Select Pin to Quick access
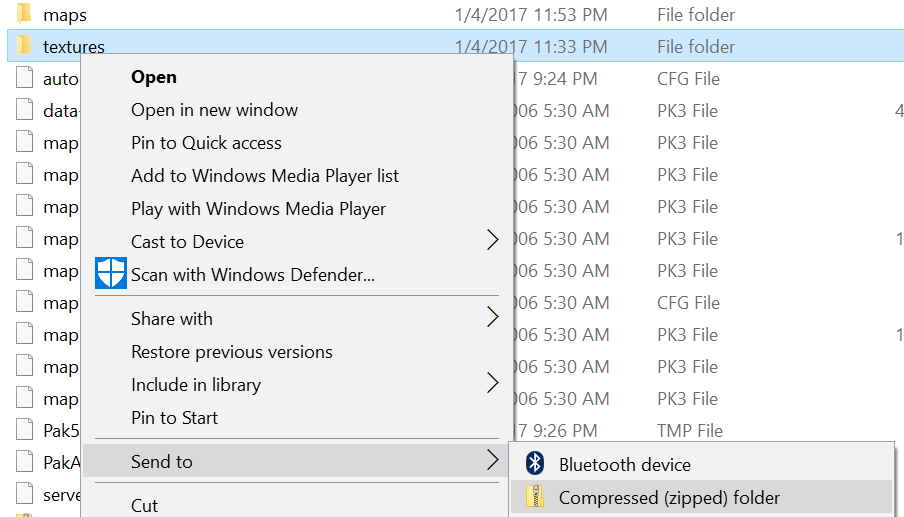This screenshot has height=517, width=904. [x=206, y=143]
